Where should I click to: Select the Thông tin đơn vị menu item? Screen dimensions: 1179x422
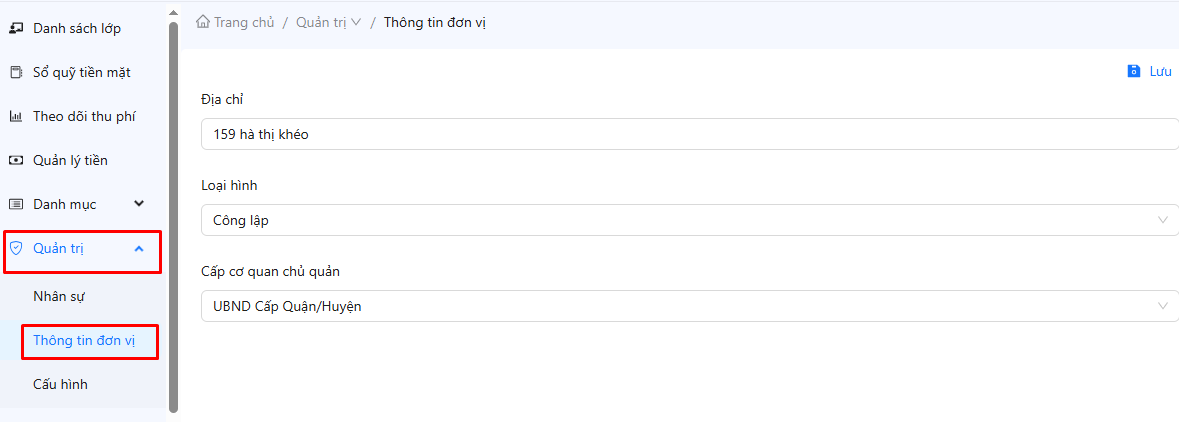(84, 340)
